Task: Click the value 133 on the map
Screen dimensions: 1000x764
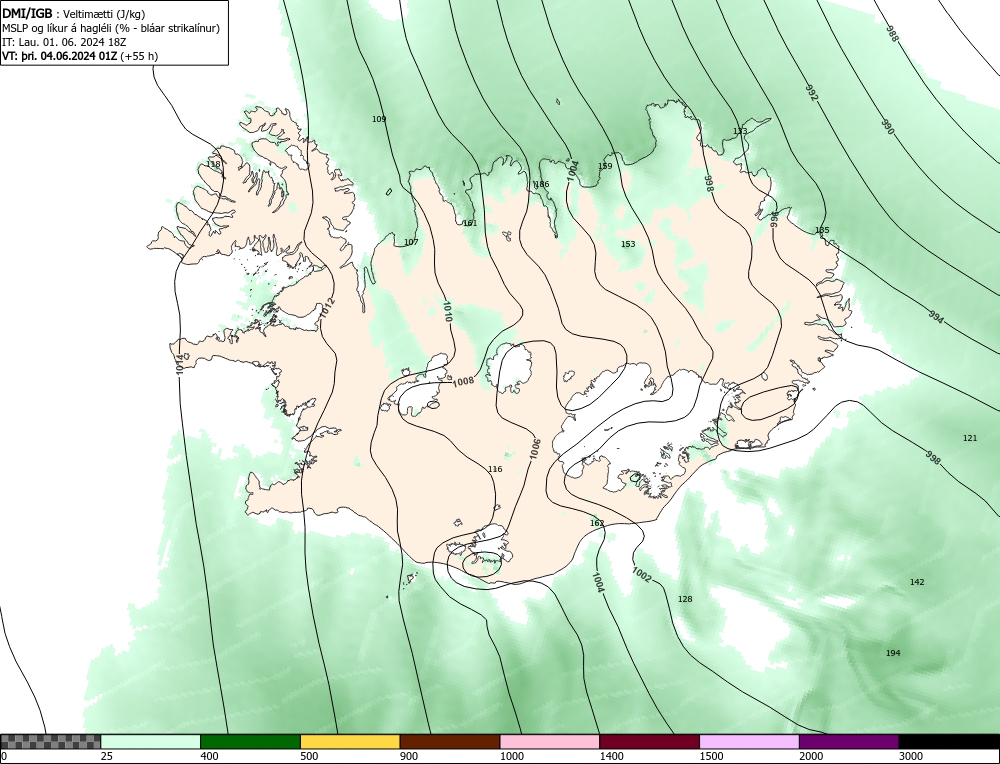Action: click(x=740, y=131)
